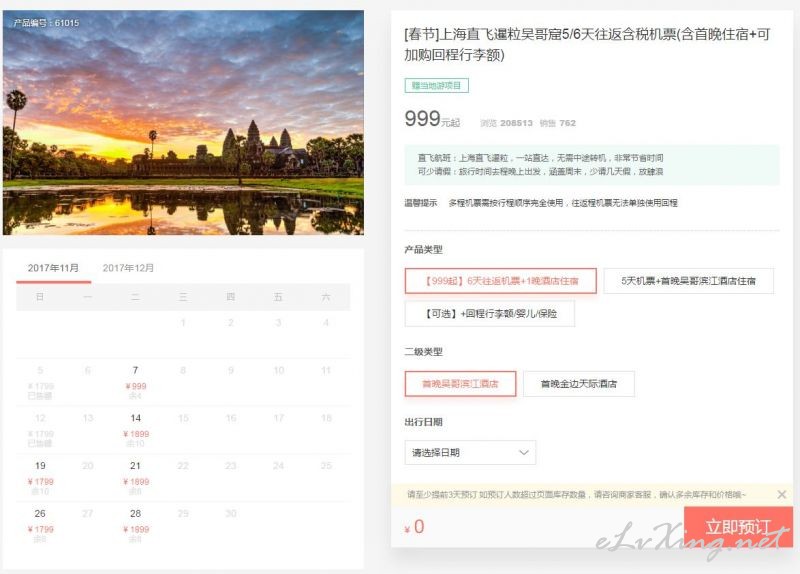
Task: Click the product title text
Action: click(587, 44)
